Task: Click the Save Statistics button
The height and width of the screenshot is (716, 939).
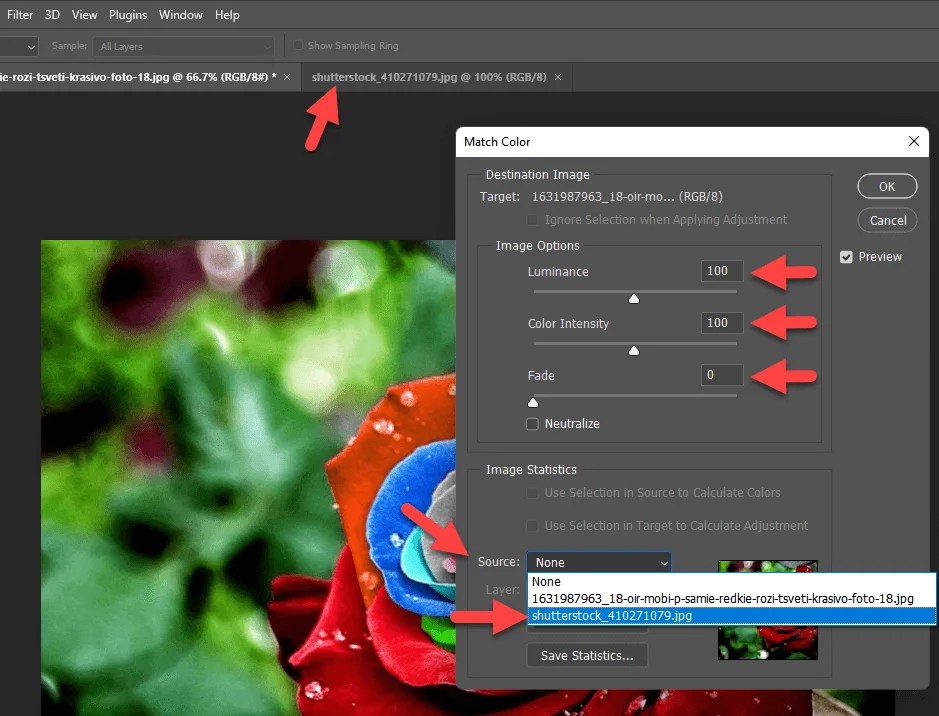Action: (x=587, y=656)
